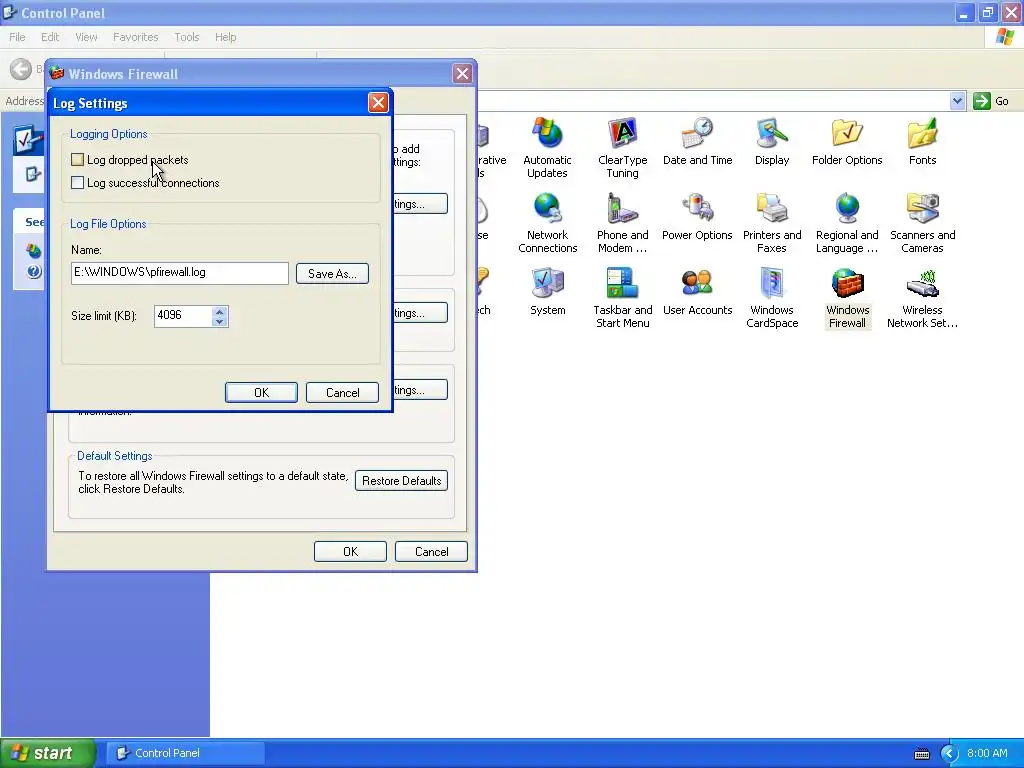1024x768 pixels.
Task: Open the Start menu
Action: pyautogui.click(x=47, y=753)
